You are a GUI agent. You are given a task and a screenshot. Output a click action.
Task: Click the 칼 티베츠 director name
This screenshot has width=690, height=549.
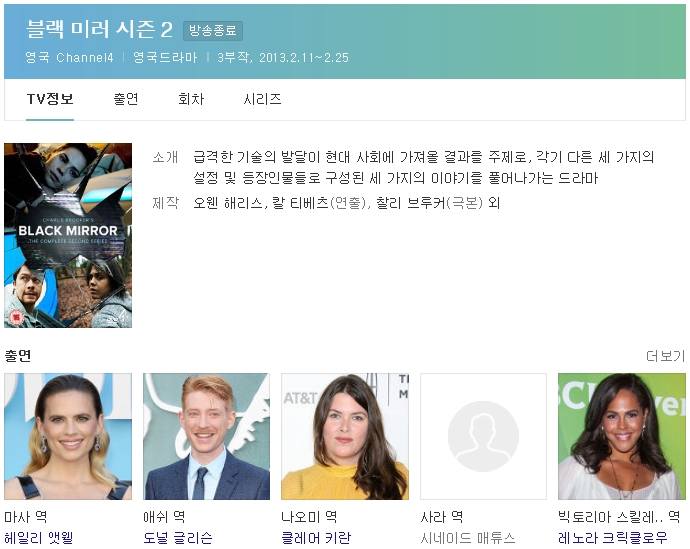click(300, 203)
